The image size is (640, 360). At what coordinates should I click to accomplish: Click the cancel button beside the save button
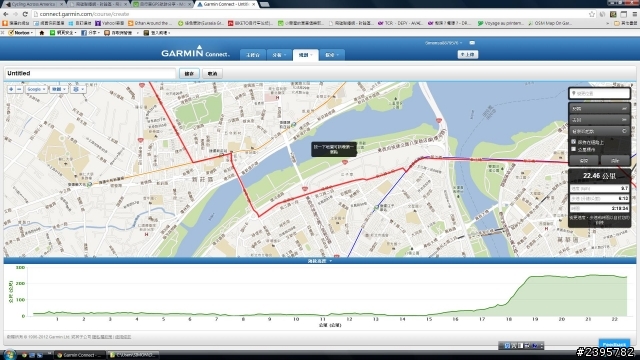pyautogui.click(x=212, y=73)
